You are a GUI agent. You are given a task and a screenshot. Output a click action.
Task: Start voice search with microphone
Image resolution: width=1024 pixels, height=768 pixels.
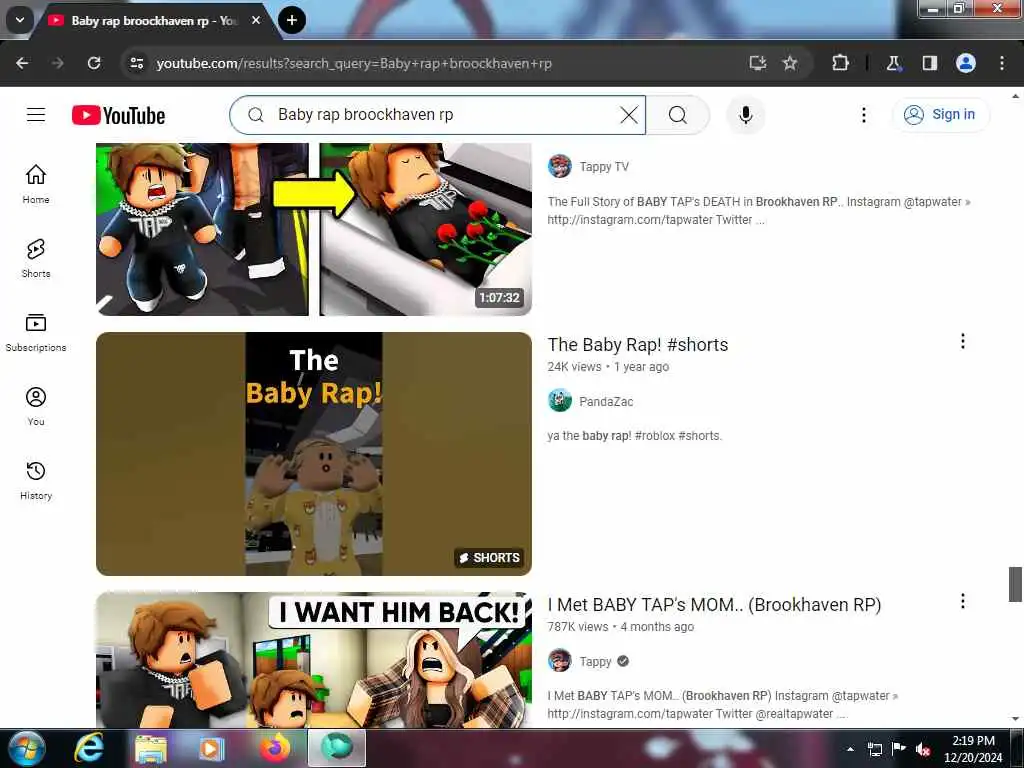[x=745, y=115]
